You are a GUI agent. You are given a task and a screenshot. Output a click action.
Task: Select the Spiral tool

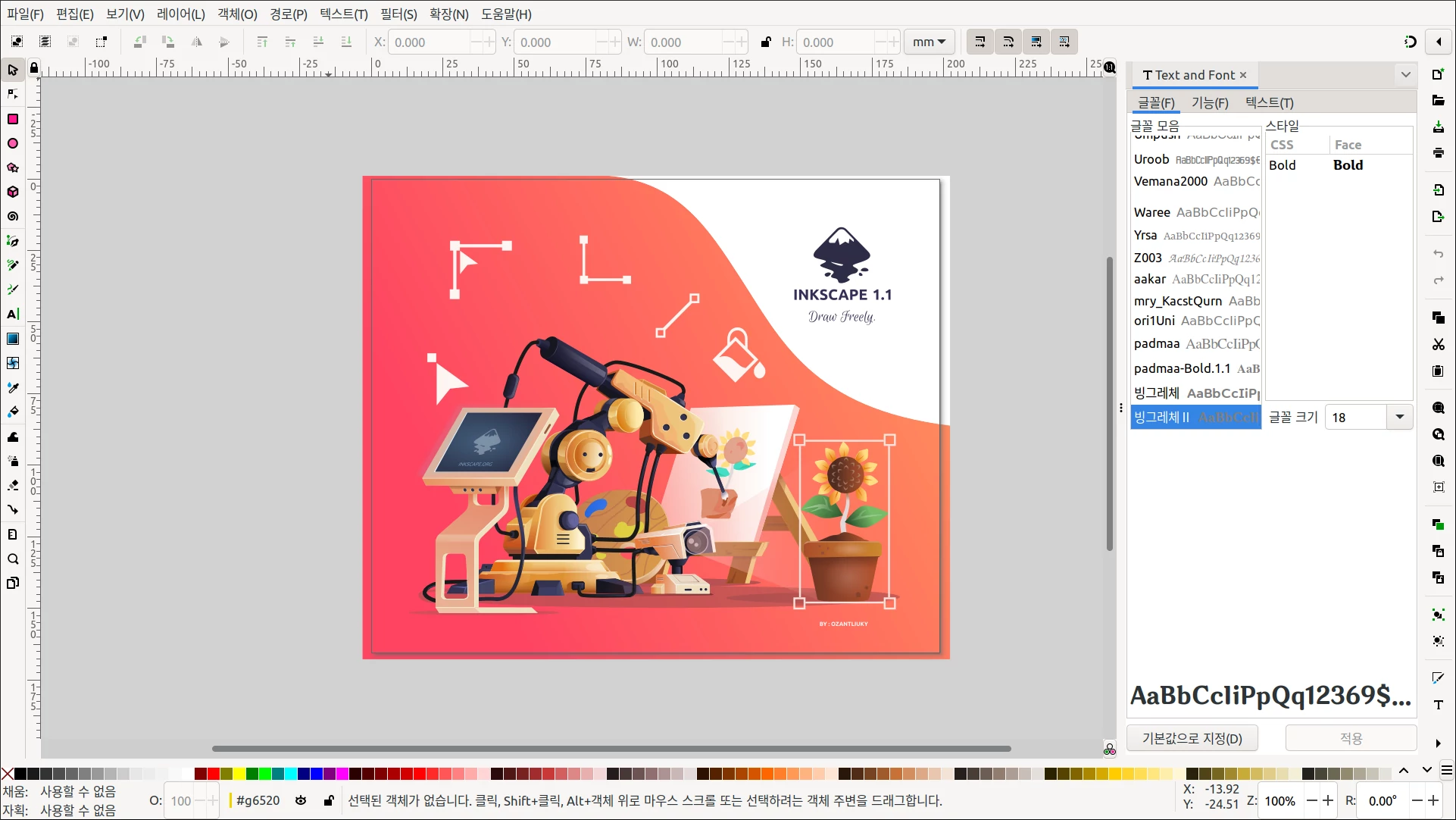pyautogui.click(x=13, y=217)
